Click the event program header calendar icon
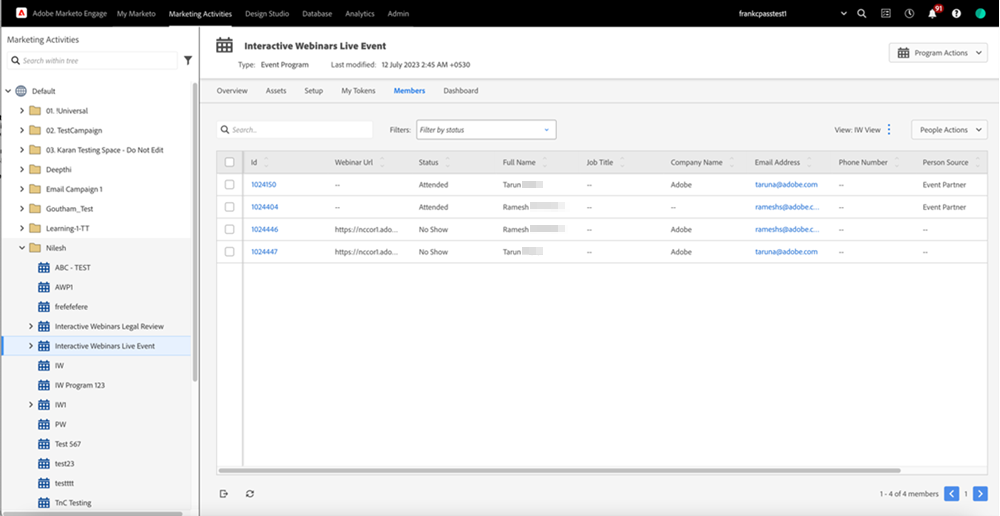1000x516 pixels. [x=224, y=45]
